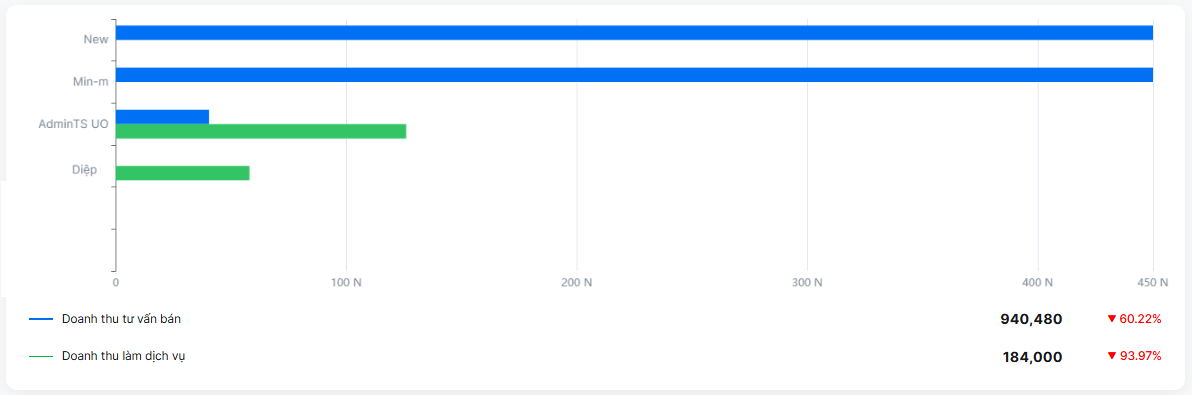
Task: Click the blue bar for New
Action: click(x=634, y=33)
